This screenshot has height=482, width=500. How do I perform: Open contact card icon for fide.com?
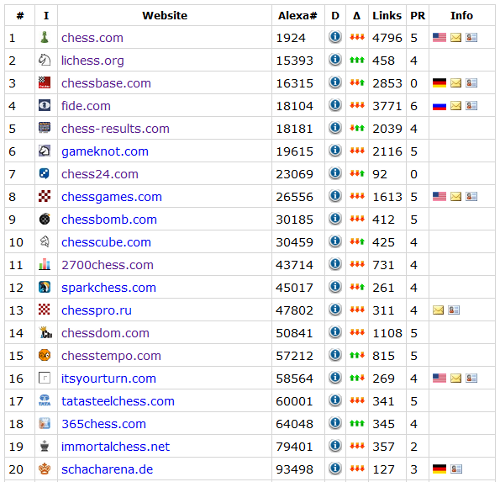[x=471, y=106]
